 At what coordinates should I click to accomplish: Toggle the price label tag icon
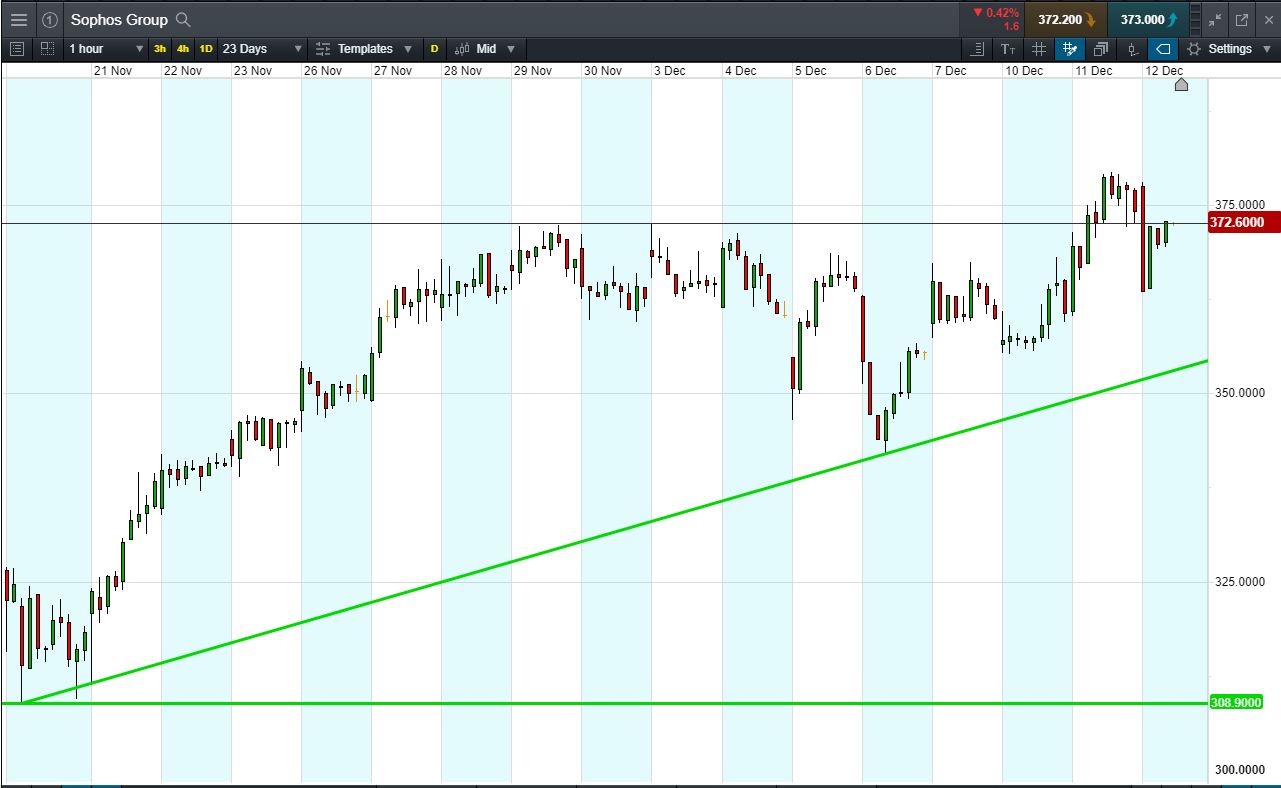[1163, 49]
